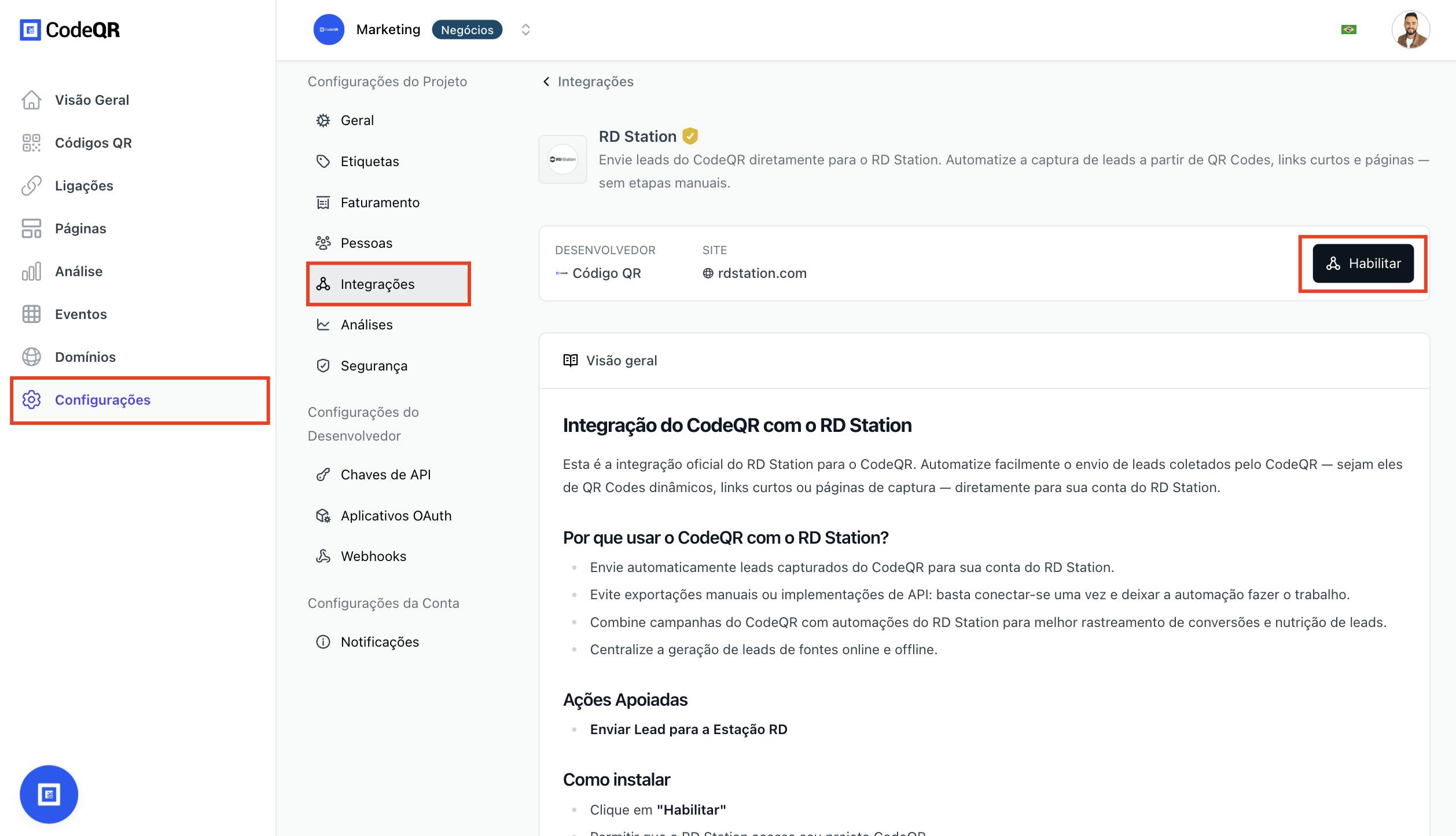Open Visão Geral home icon
This screenshot has height=836, width=1456.
tap(31, 100)
